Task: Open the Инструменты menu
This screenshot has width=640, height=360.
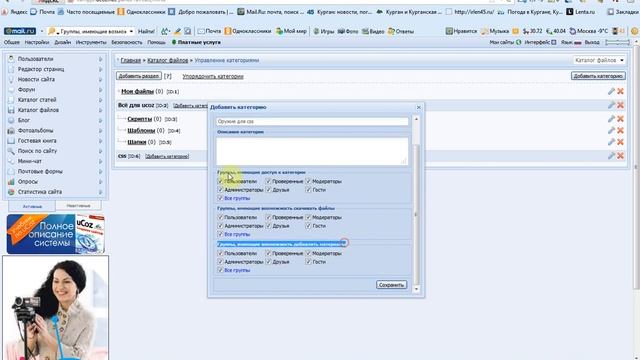Action: point(91,42)
